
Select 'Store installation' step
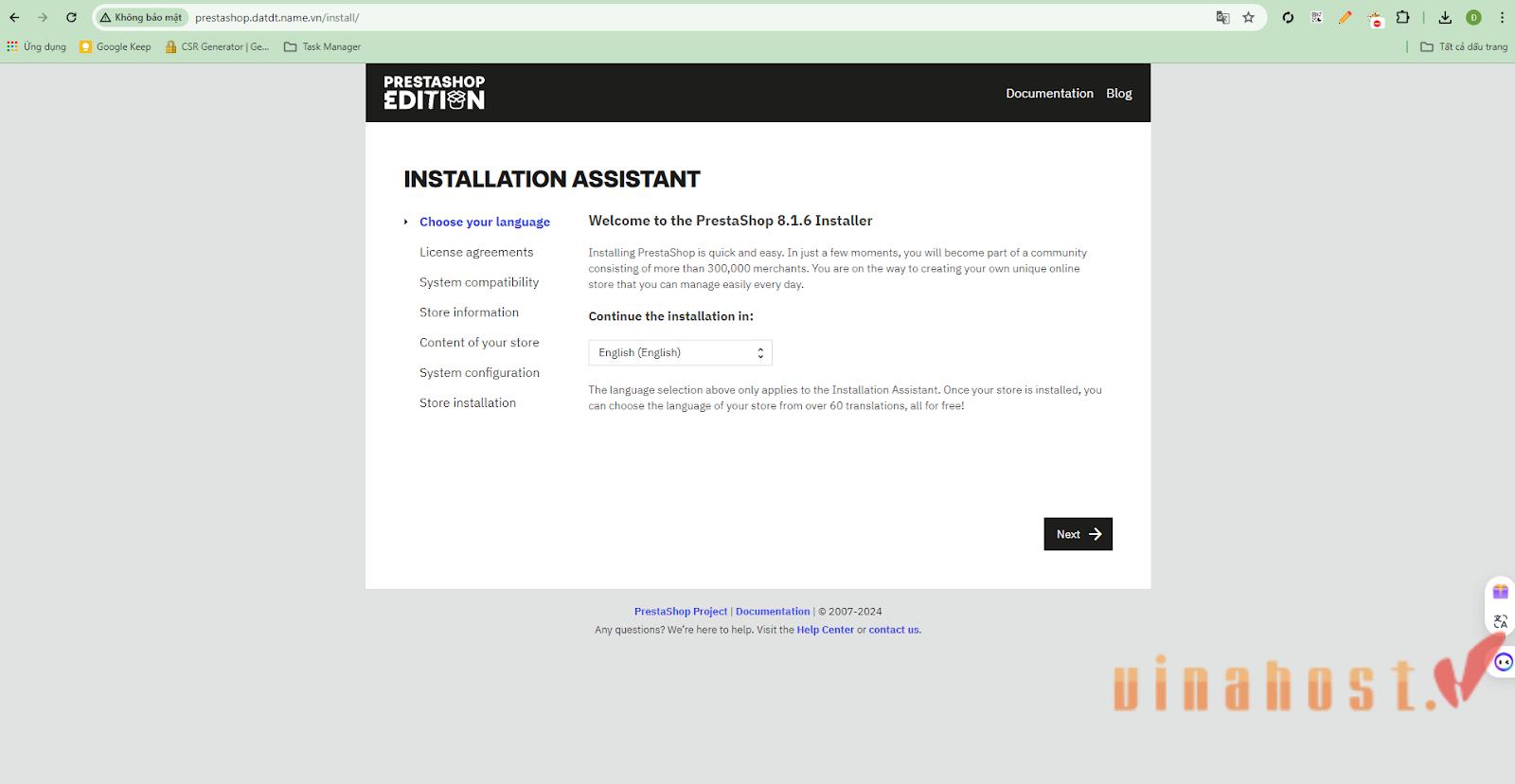[x=468, y=402]
